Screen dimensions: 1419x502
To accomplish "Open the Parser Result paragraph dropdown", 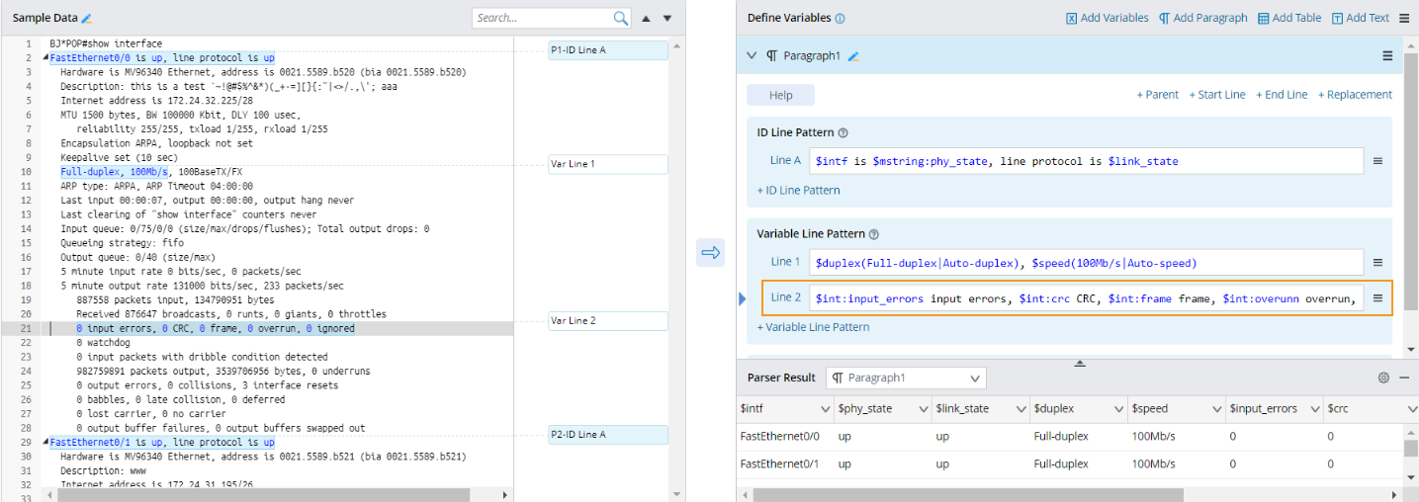I will (x=906, y=378).
